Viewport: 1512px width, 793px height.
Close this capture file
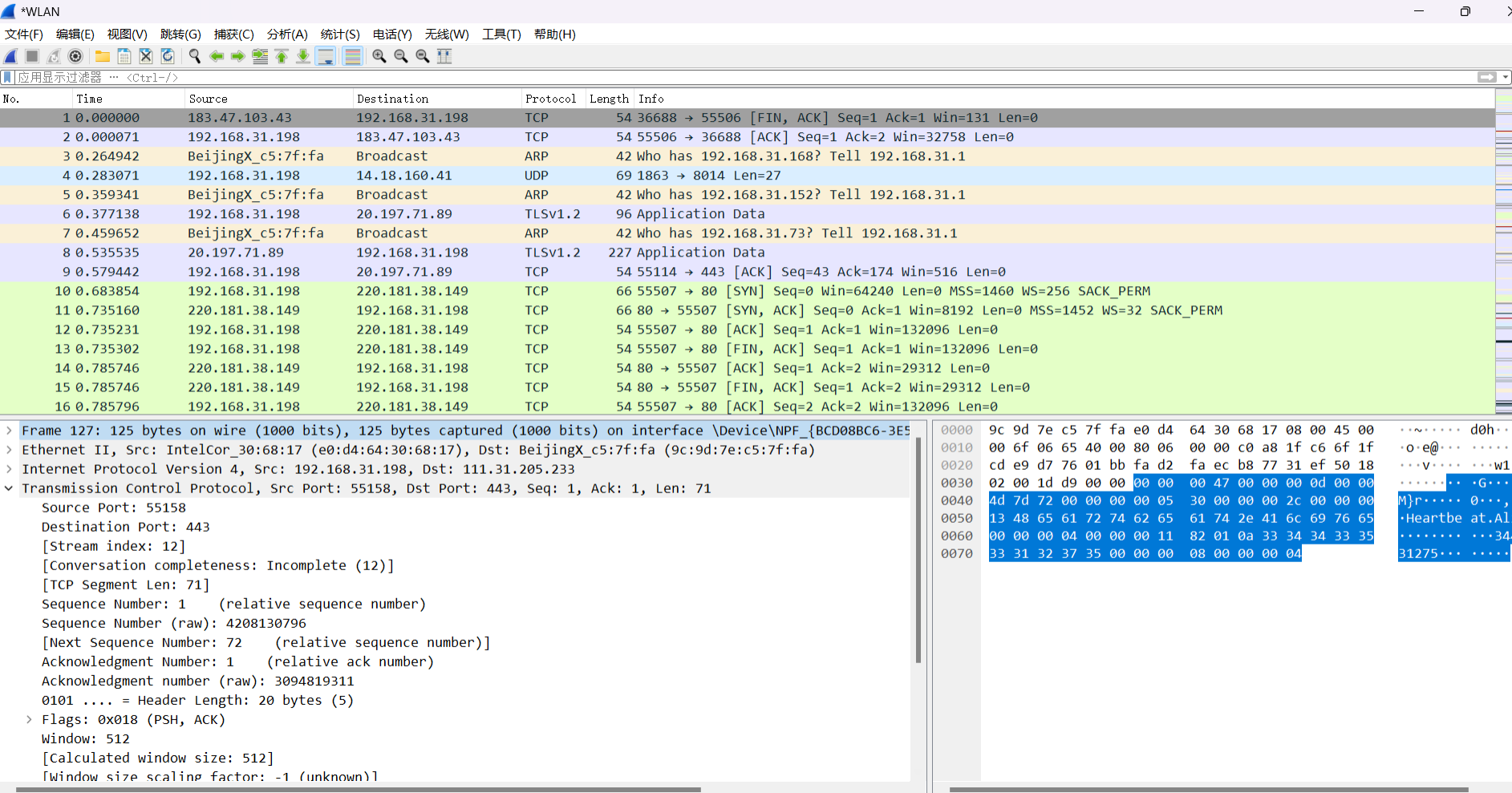(146, 56)
